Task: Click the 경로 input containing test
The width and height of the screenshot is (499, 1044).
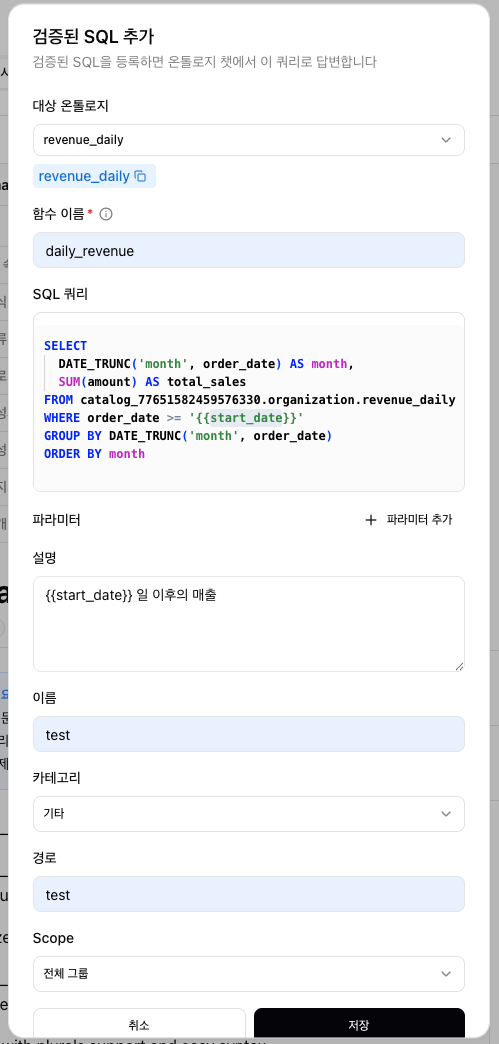Action: pyautogui.click(x=249, y=894)
